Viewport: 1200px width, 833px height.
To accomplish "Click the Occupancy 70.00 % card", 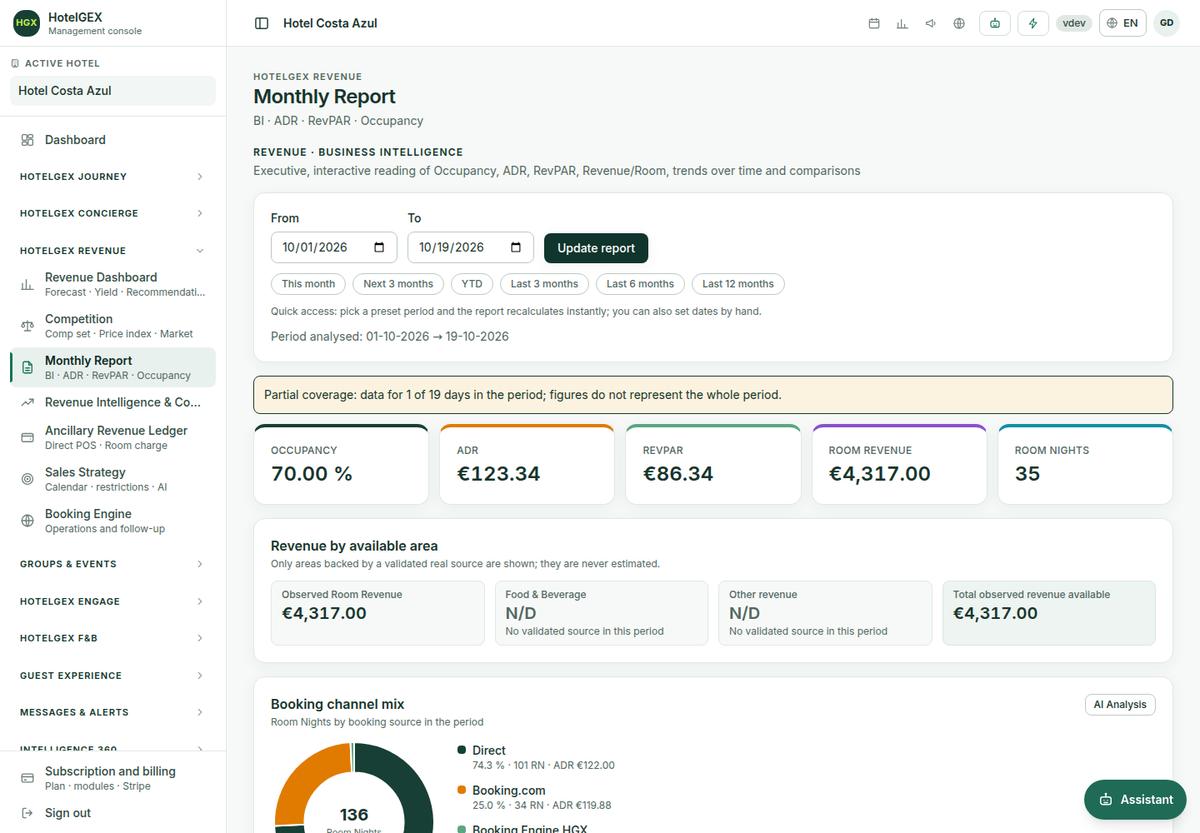I will (x=341, y=464).
